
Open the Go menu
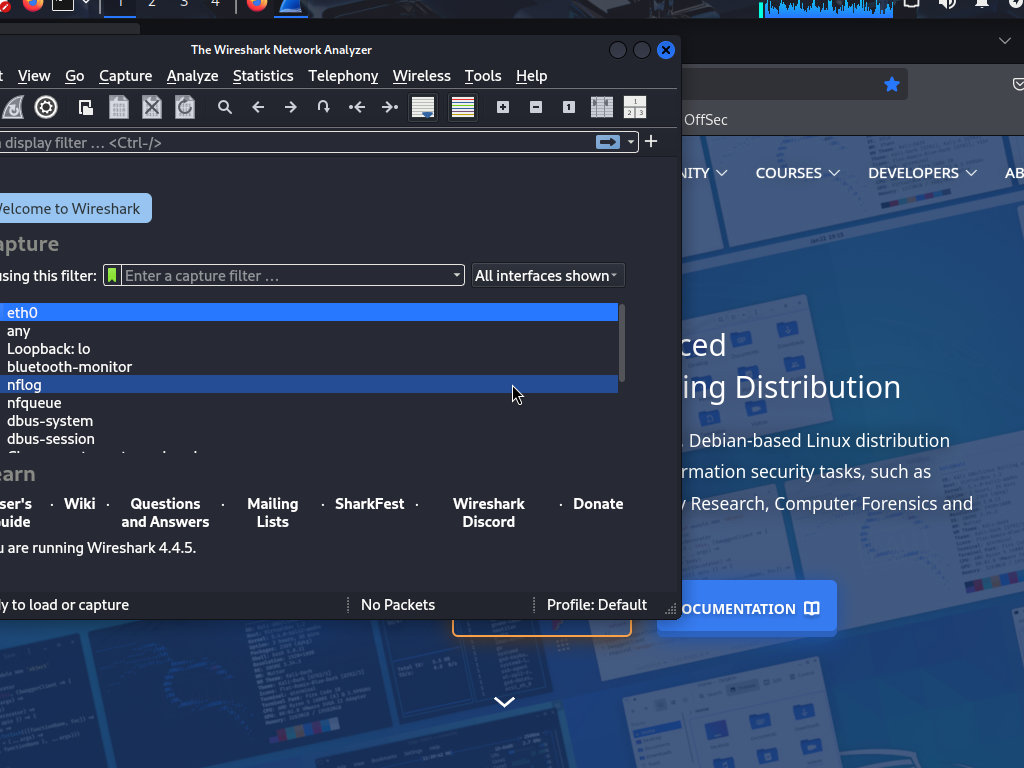pos(74,76)
